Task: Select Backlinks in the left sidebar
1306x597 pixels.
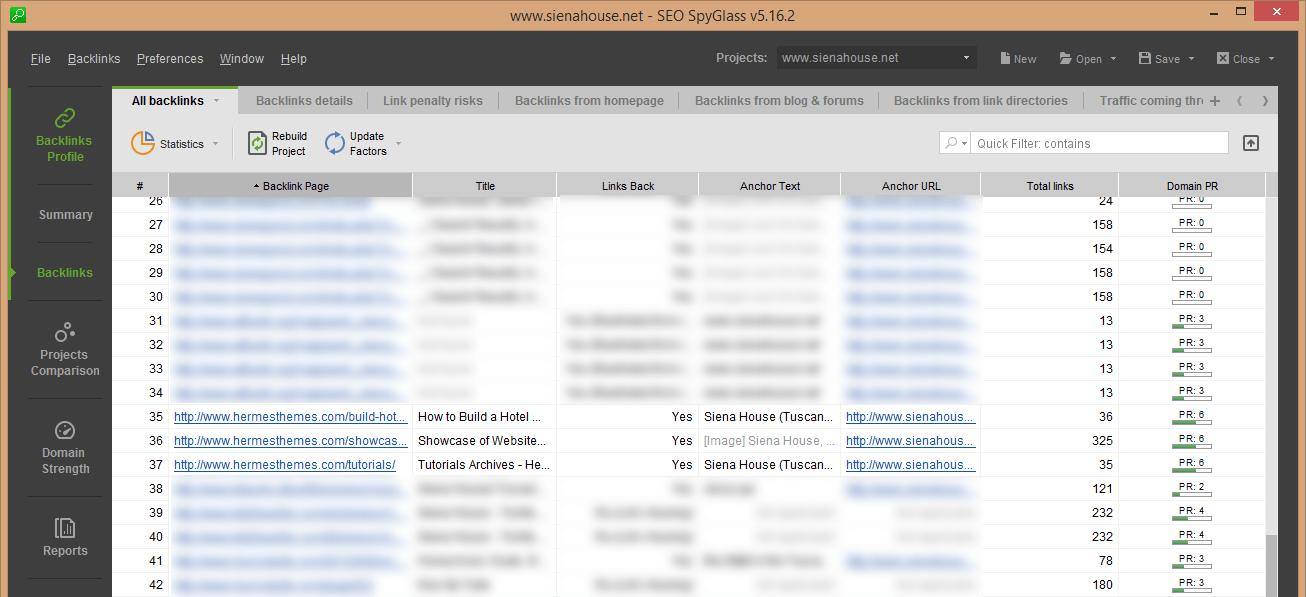Action: [x=65, y=273]
